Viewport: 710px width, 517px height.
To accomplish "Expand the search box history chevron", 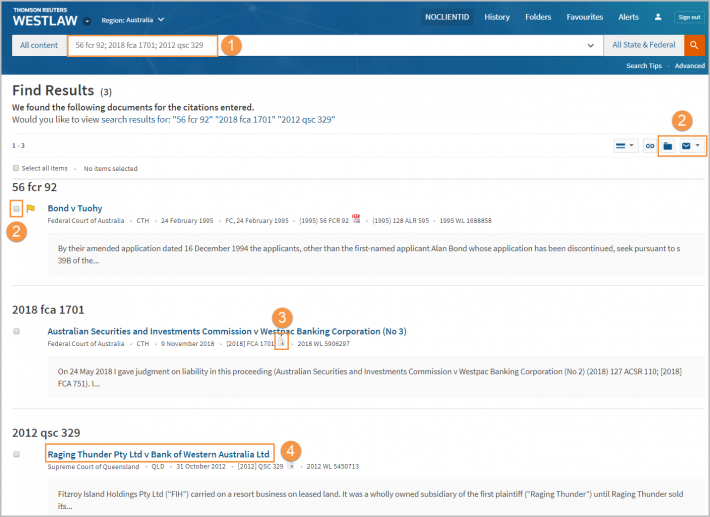I will click(590, 45).
